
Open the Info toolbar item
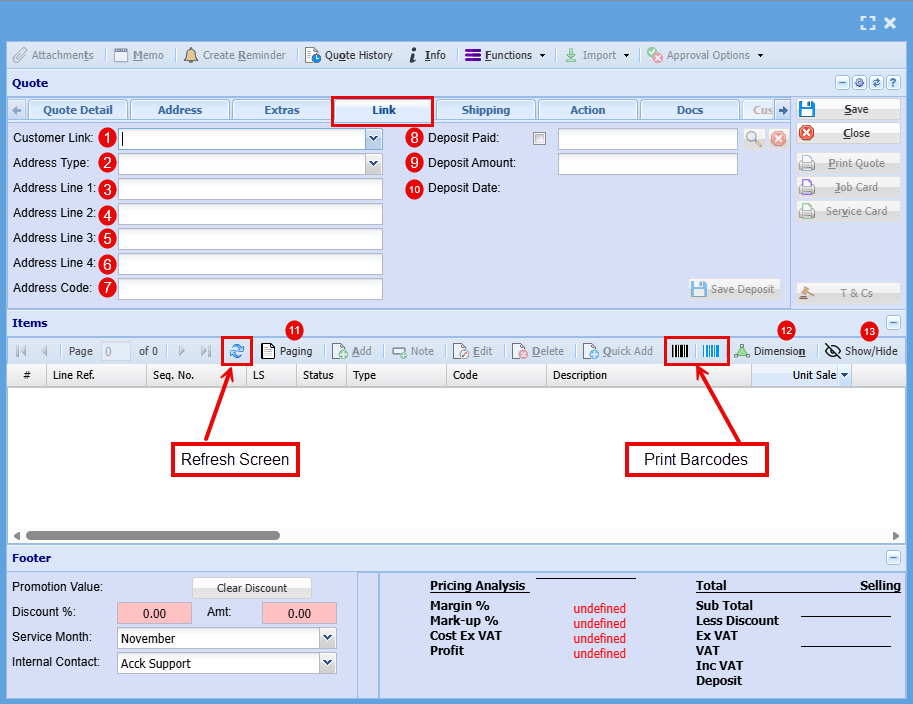427,55
